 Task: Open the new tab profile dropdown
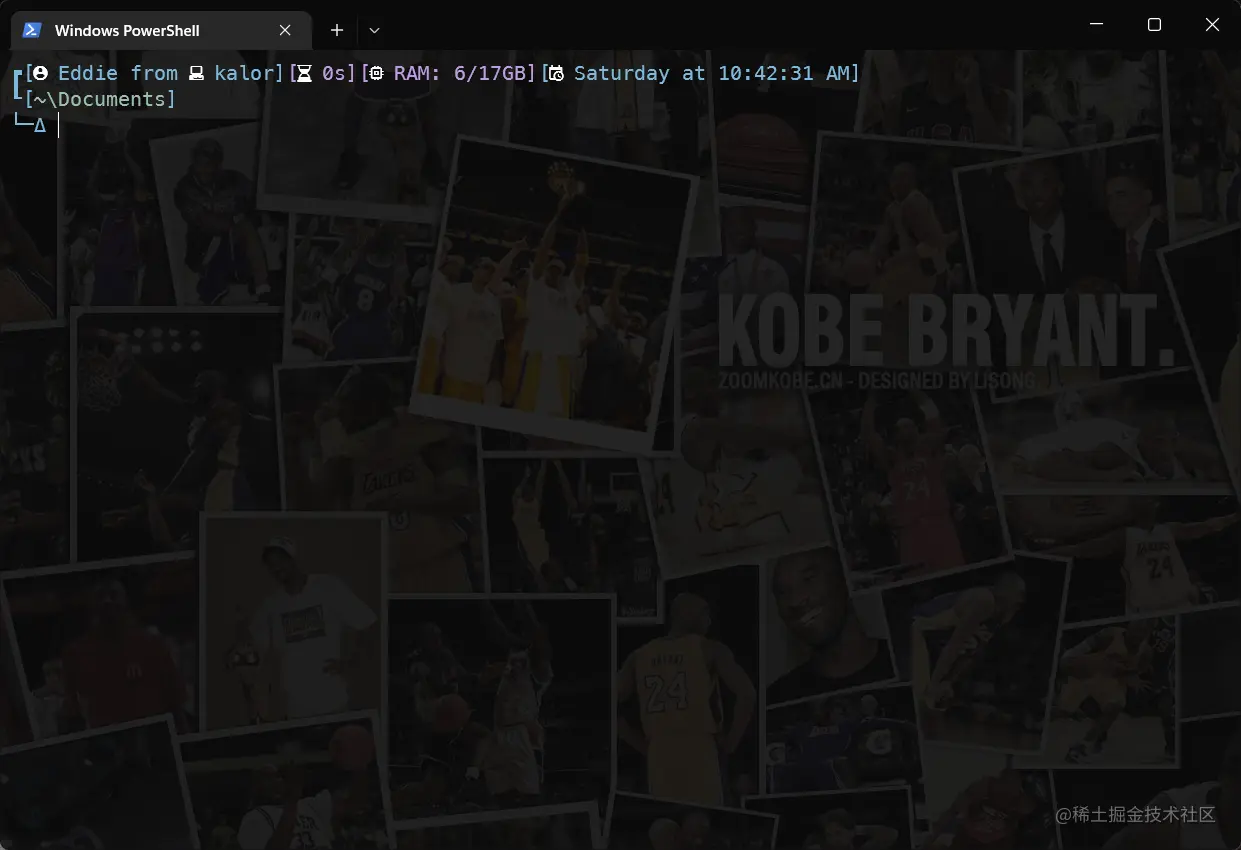375,30
